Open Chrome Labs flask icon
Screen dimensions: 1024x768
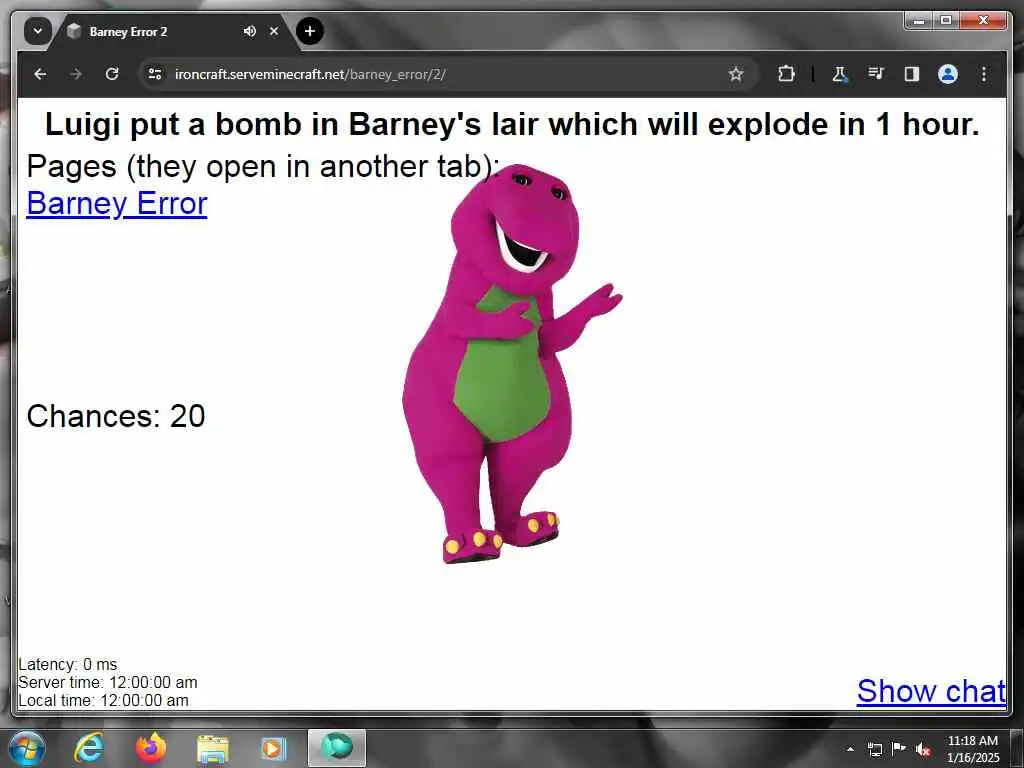click(x=840, y=74)
